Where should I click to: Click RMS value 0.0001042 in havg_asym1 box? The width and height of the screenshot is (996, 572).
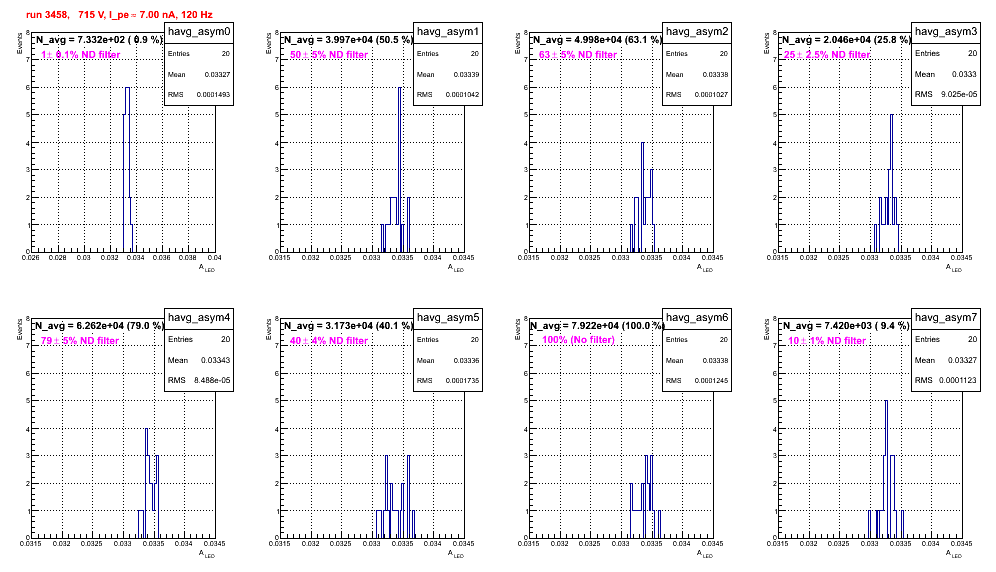click(x=462, y=95)
